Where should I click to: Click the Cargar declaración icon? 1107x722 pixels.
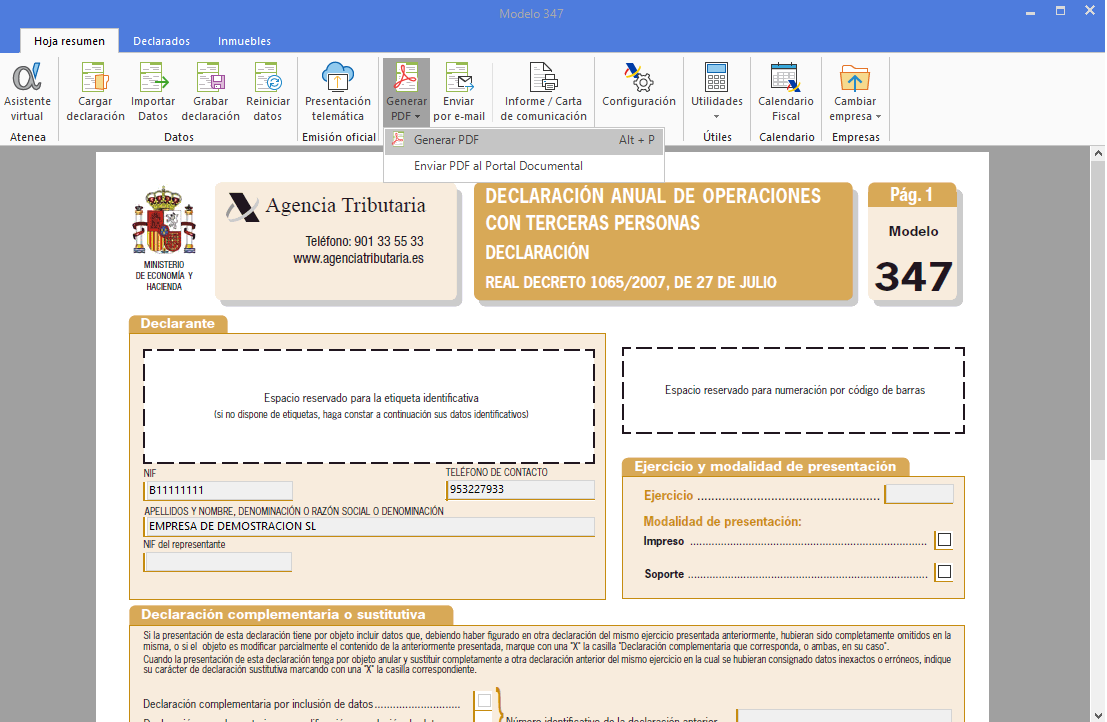[x=95, y=90]
